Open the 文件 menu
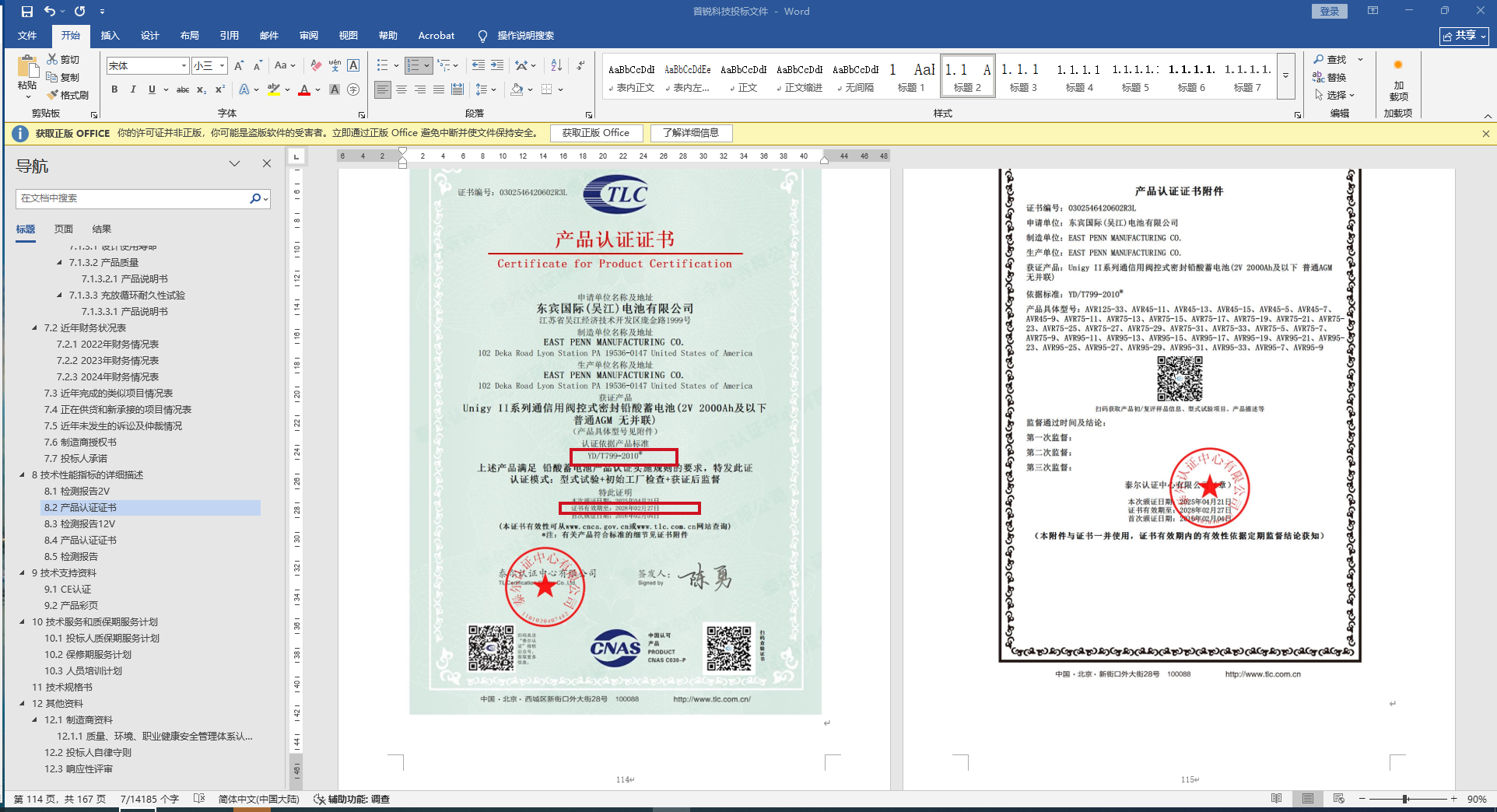This screenshot has height=812, width=1497. [x=27, y=36]
